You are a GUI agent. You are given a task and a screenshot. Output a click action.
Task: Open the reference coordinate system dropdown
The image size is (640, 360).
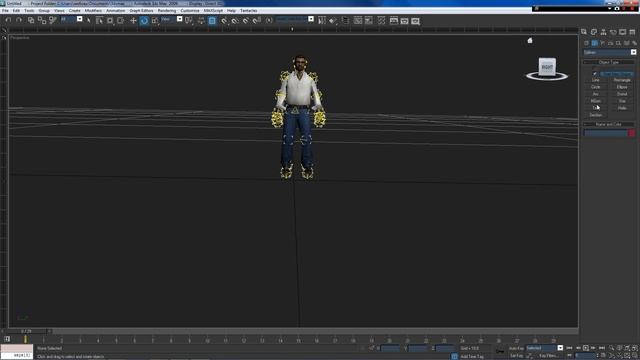171,19
